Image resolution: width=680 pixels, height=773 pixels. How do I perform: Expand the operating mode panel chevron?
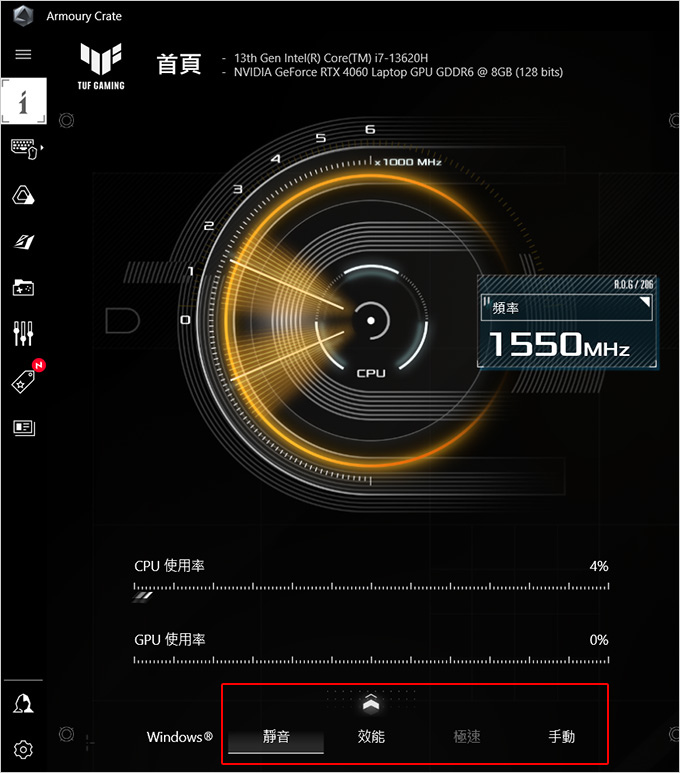[x=371, y=703]
